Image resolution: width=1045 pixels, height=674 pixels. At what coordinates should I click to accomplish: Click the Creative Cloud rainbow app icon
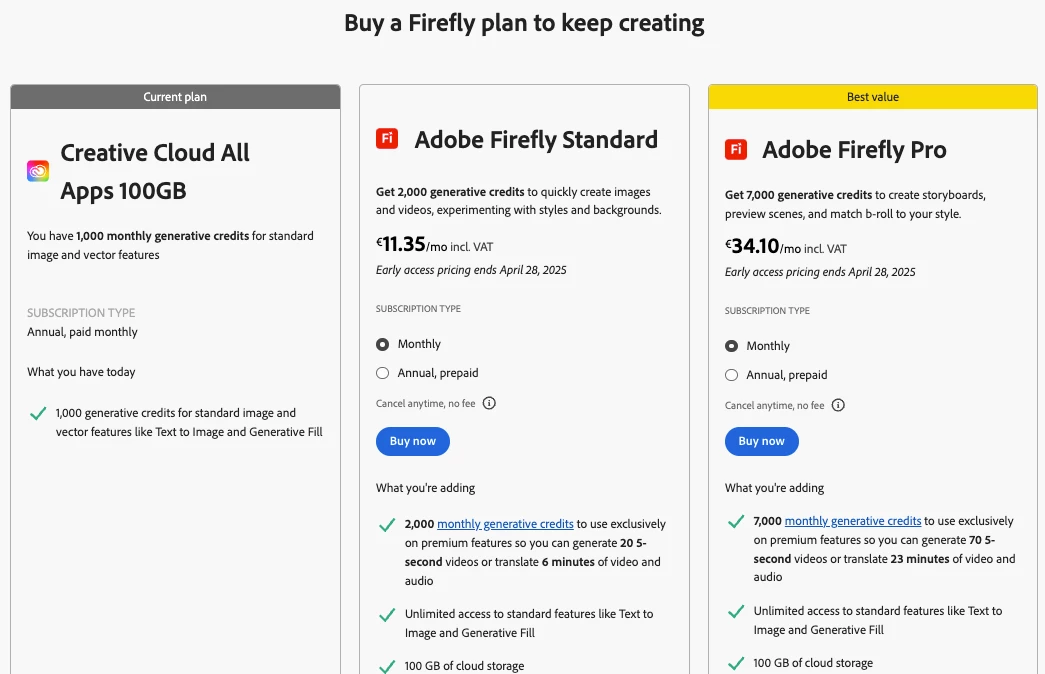38,171
